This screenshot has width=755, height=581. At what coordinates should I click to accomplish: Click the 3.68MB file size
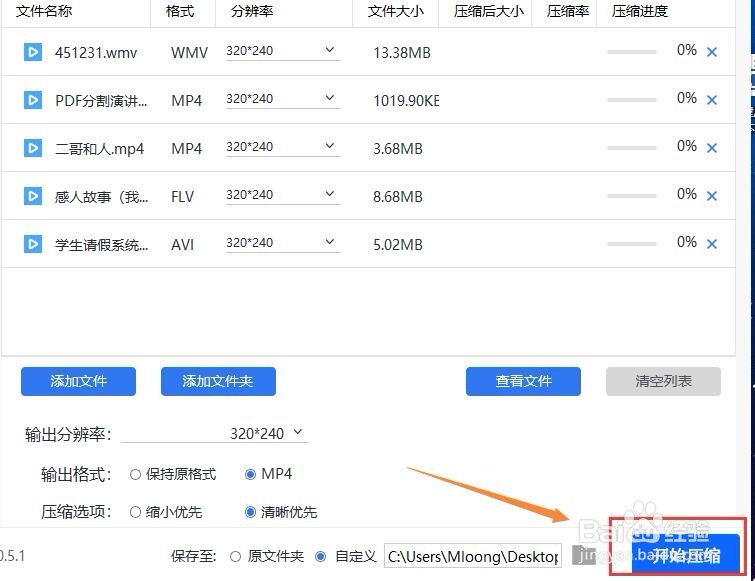coord(398,149)
